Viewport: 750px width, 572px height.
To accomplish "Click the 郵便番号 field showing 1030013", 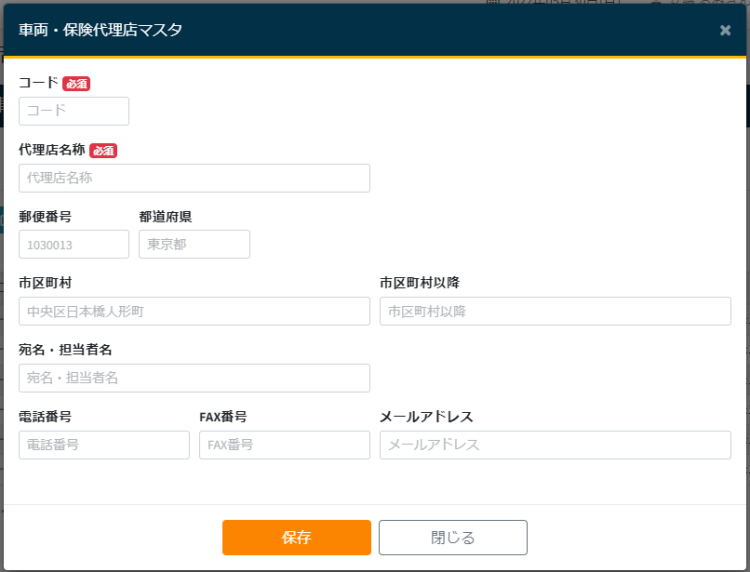I will [74, 244].
